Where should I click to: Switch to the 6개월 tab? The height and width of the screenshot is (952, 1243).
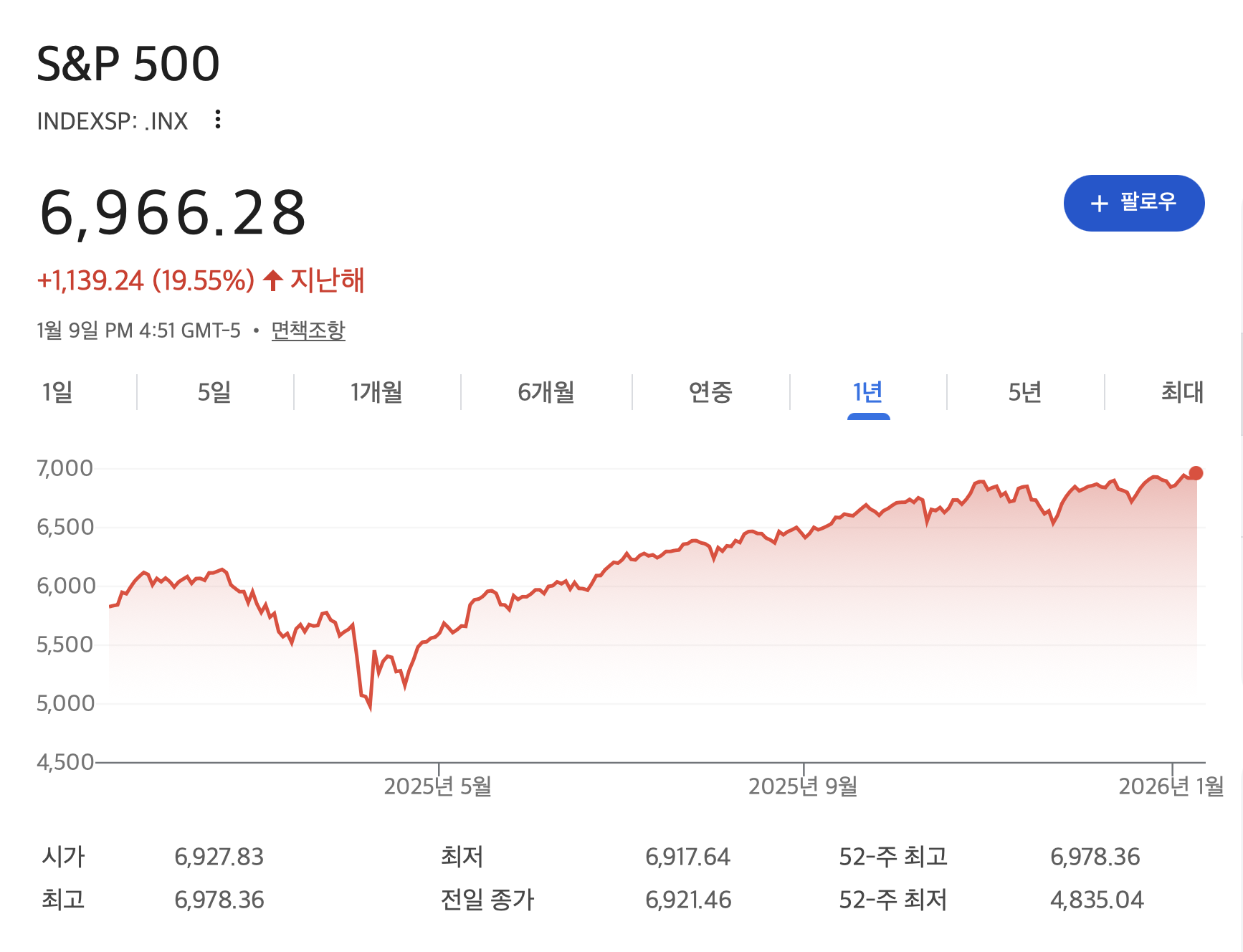[x=546, y=392]
